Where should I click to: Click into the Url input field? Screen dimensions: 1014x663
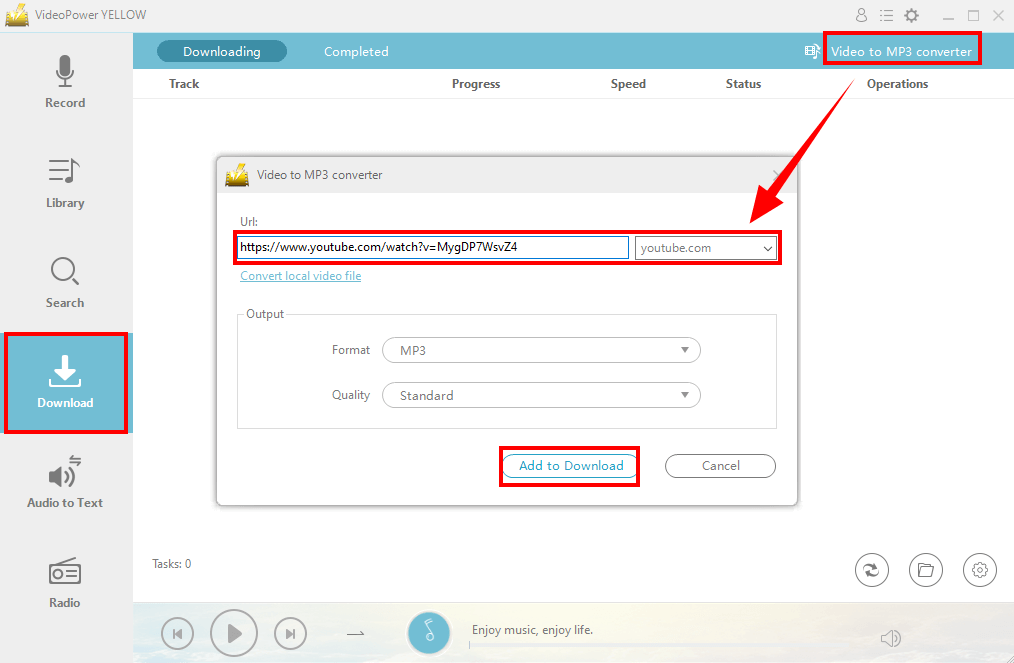pos(433,247)
